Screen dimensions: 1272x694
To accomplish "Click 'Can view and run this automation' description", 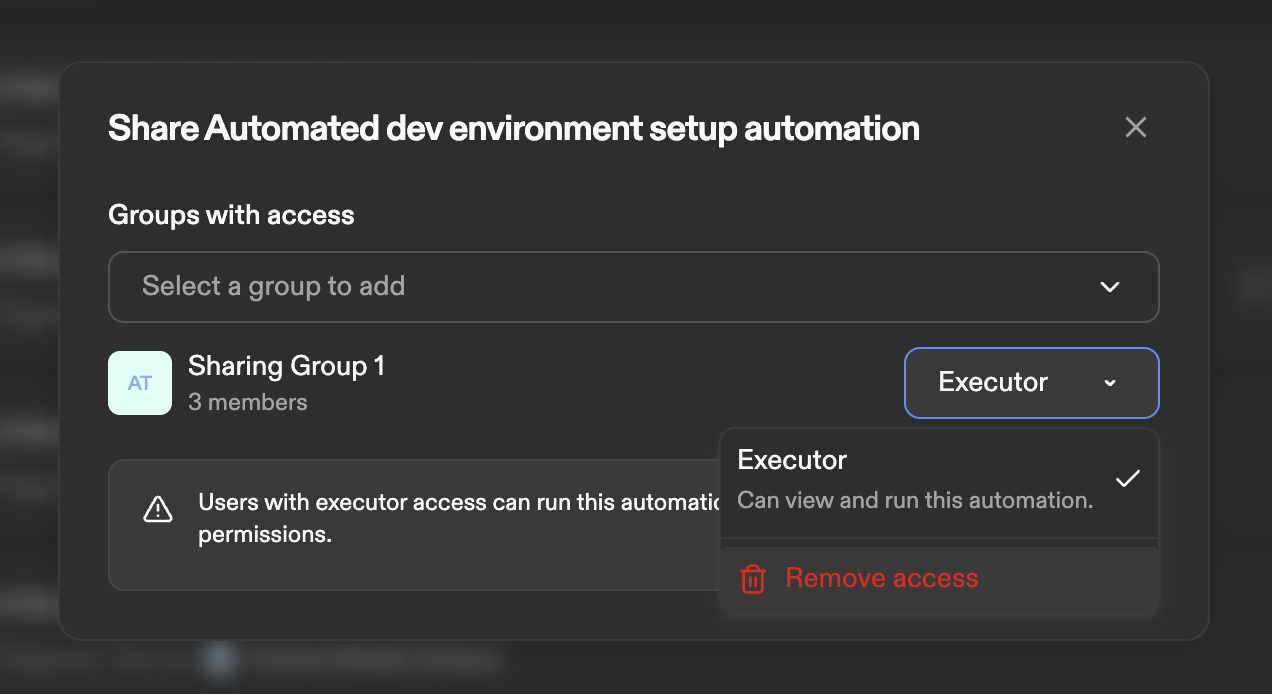I will (915, 500).
